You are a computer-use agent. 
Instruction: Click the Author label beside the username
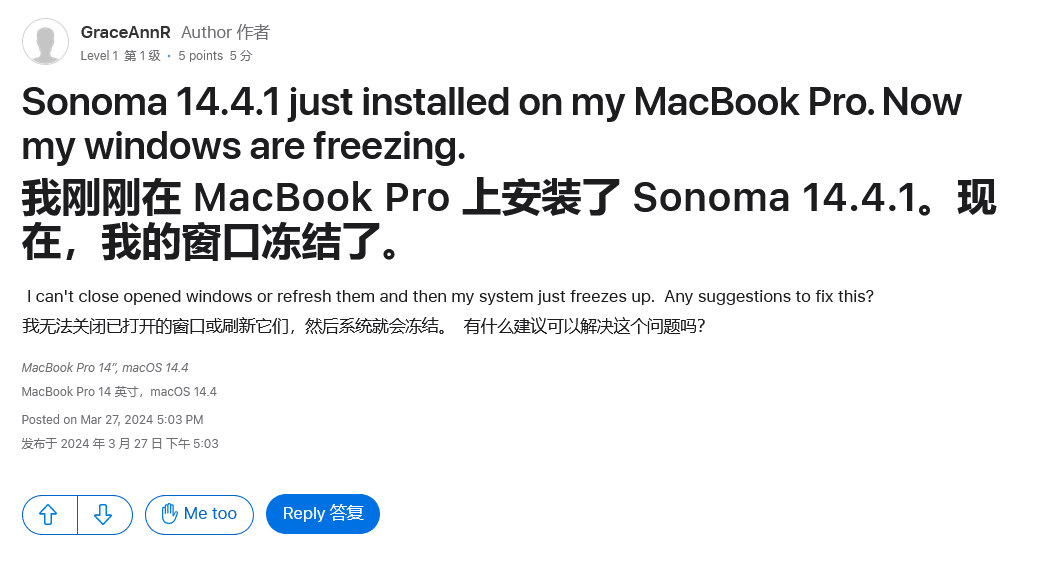[205, 32]
